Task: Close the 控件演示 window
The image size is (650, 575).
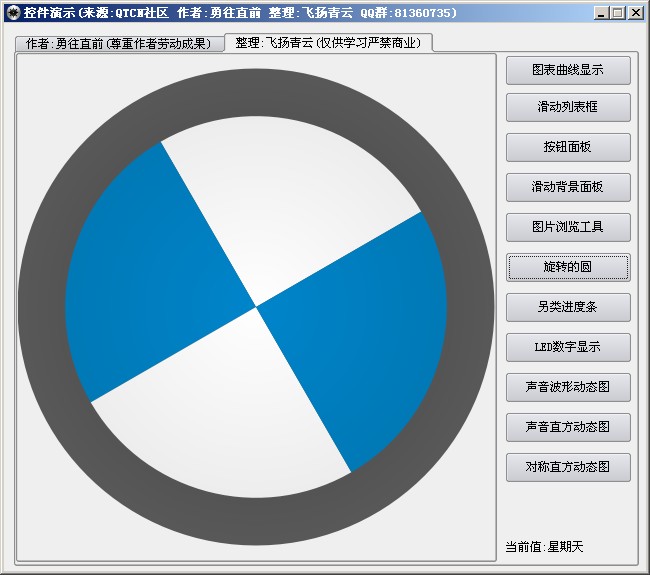Action: click(x=636, y=13)
